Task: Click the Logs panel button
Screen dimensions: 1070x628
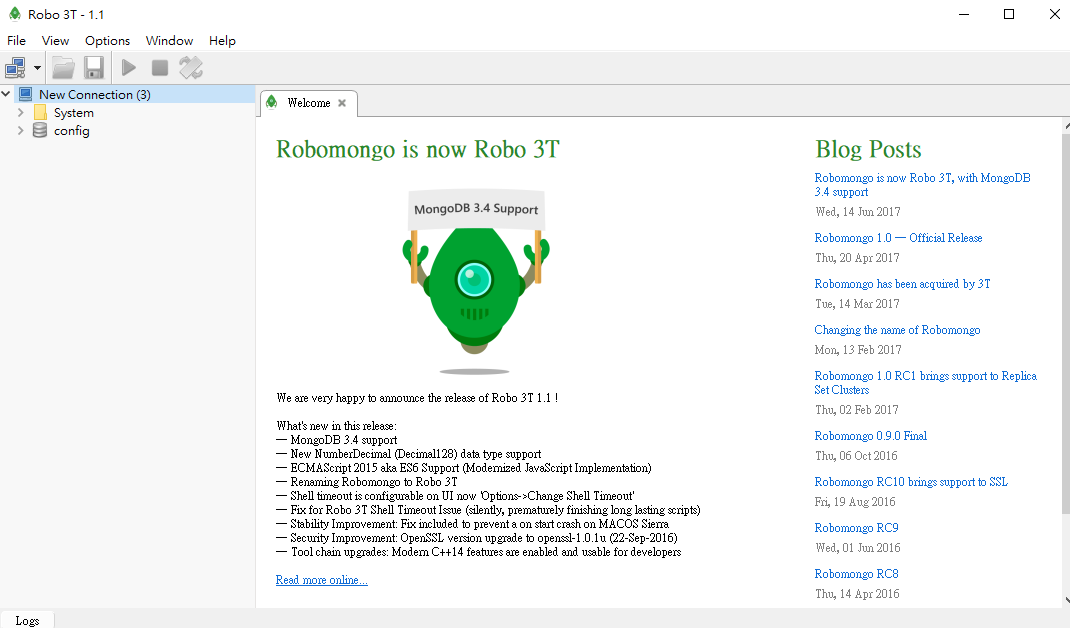Action: 27,620
